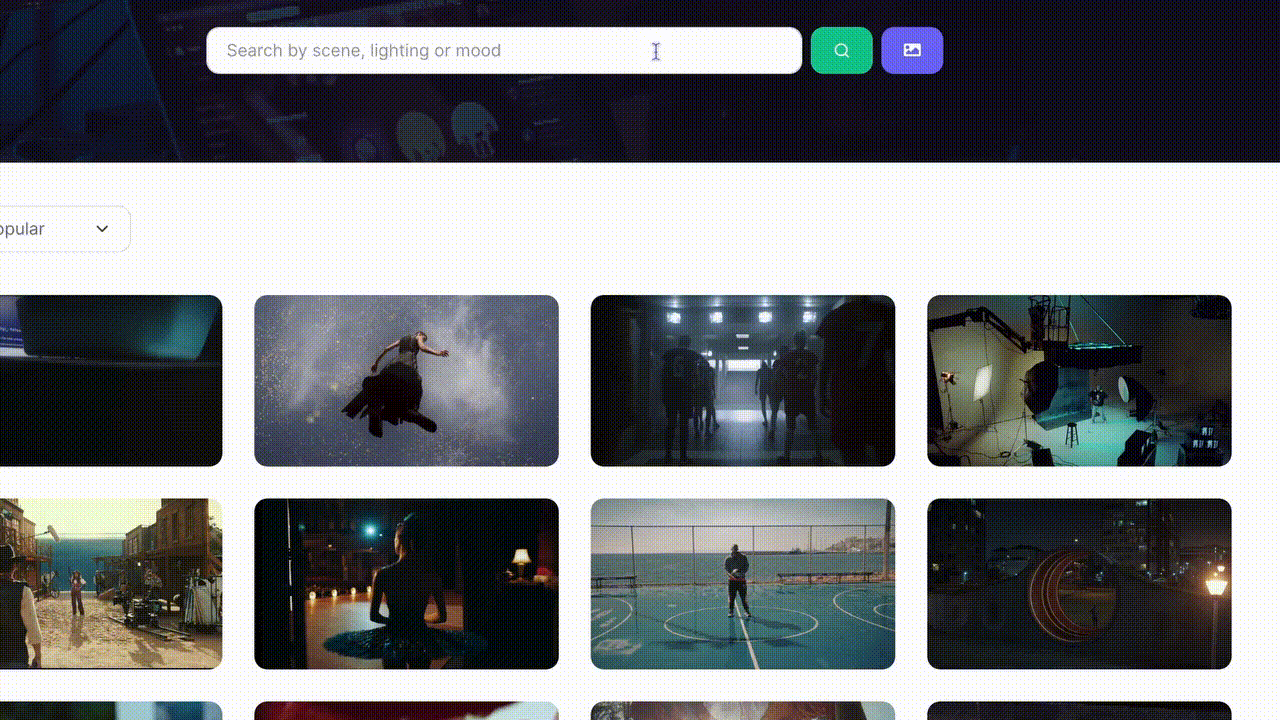Open the dark blue-green partial thumbnail

[x=111, y=380]
